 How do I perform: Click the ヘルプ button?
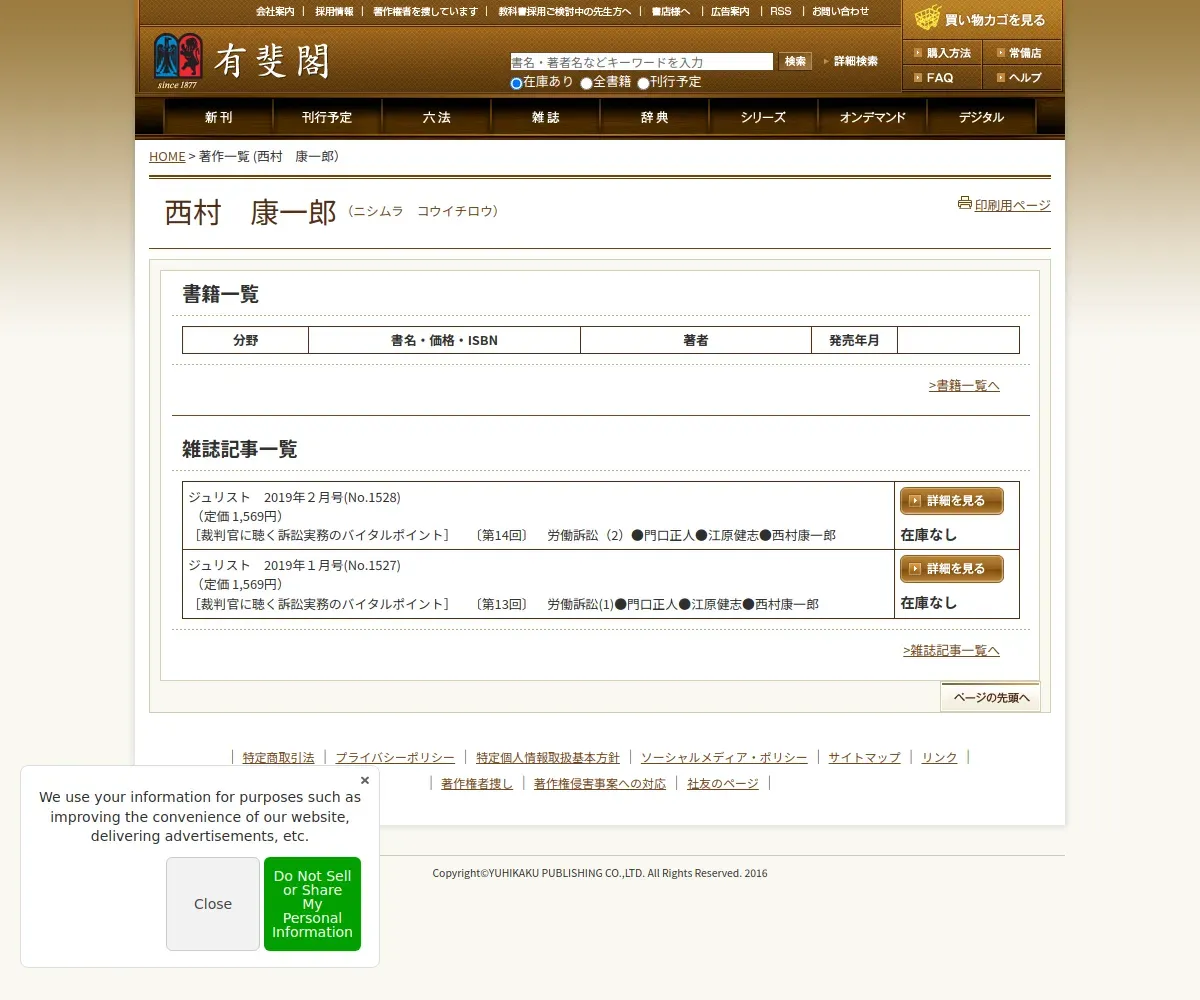pyautogui.click(x=1022, y=78)
